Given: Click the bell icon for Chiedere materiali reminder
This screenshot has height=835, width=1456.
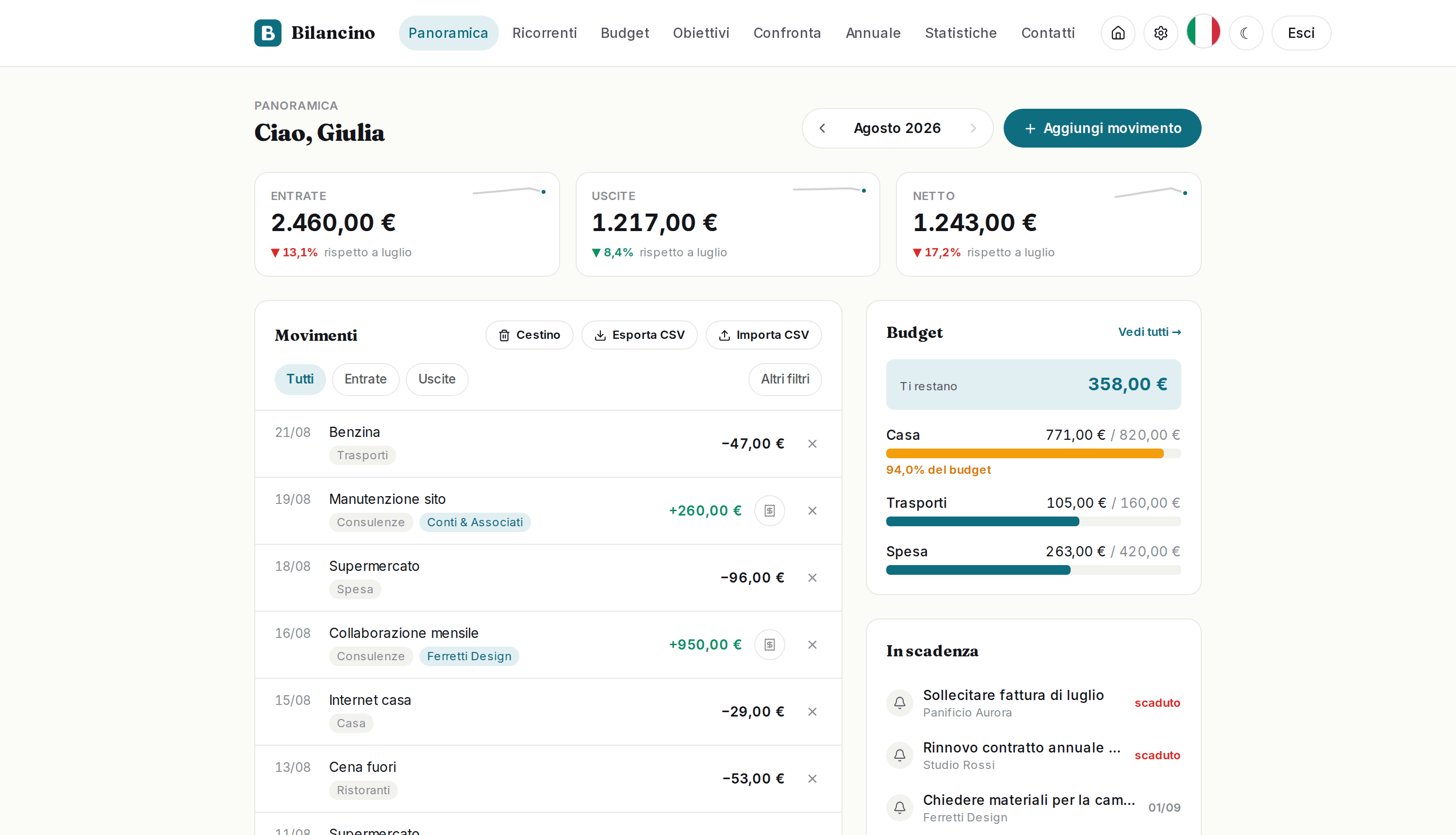Looking at the screenshot, I should pos(900,807).
